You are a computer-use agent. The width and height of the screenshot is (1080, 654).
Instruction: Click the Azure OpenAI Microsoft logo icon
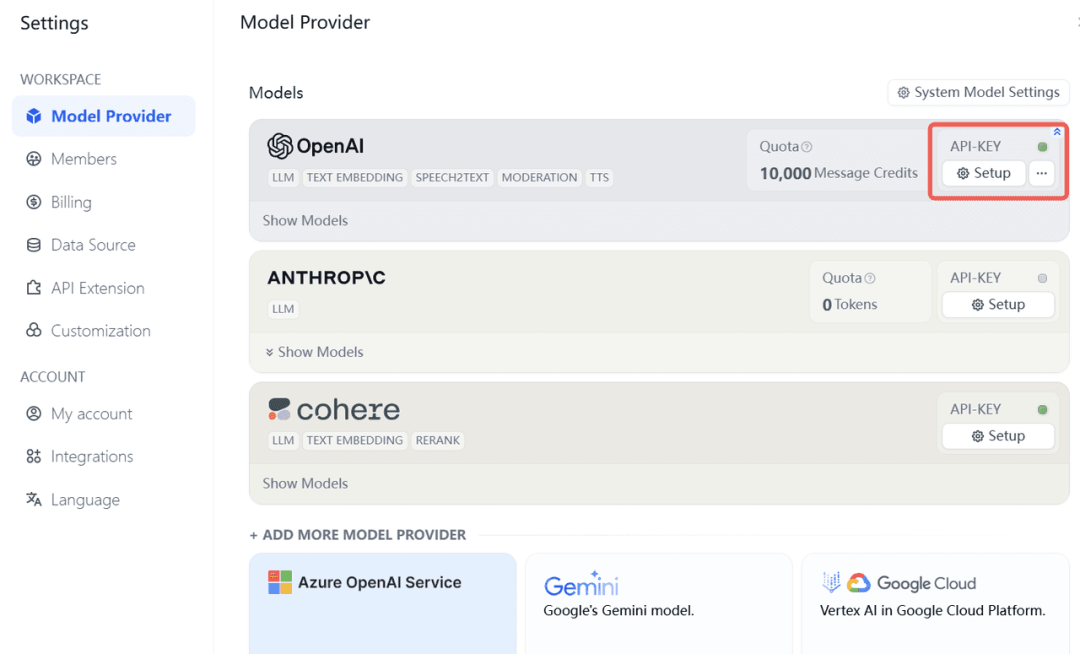[280, 582]
